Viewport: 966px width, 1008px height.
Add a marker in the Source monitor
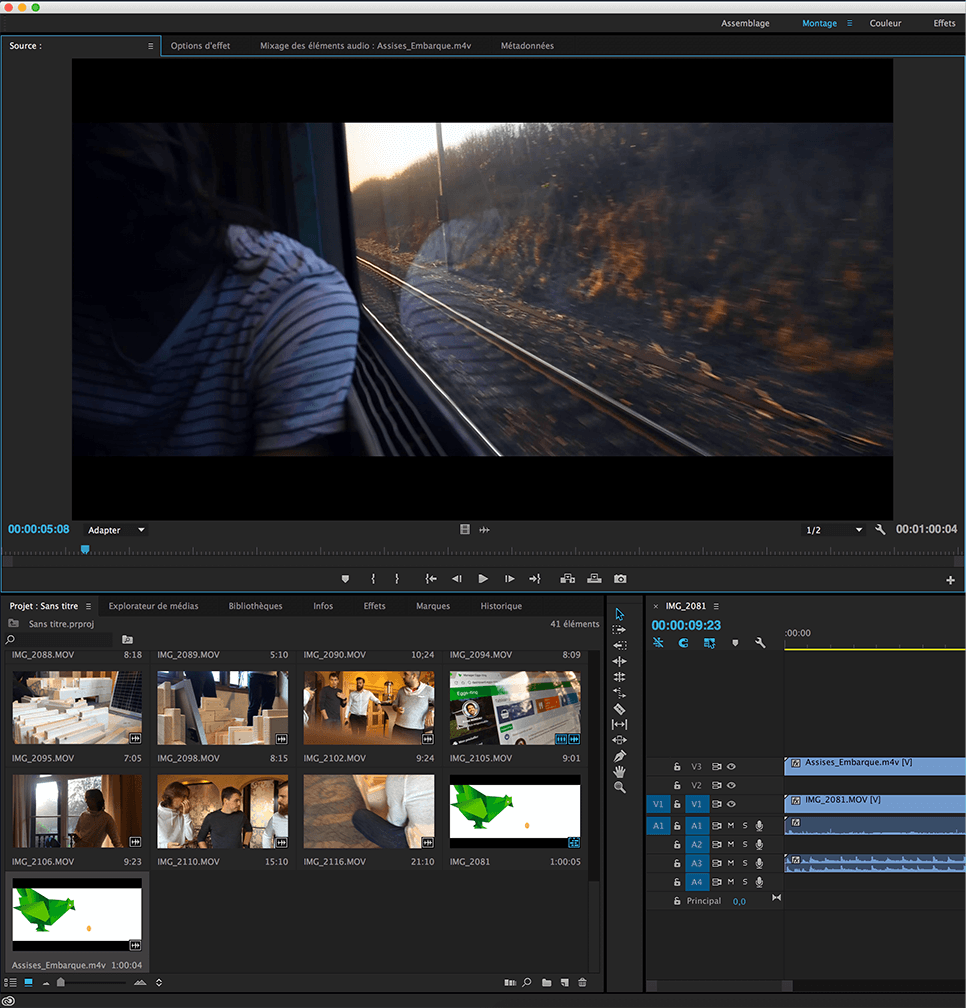345,579
